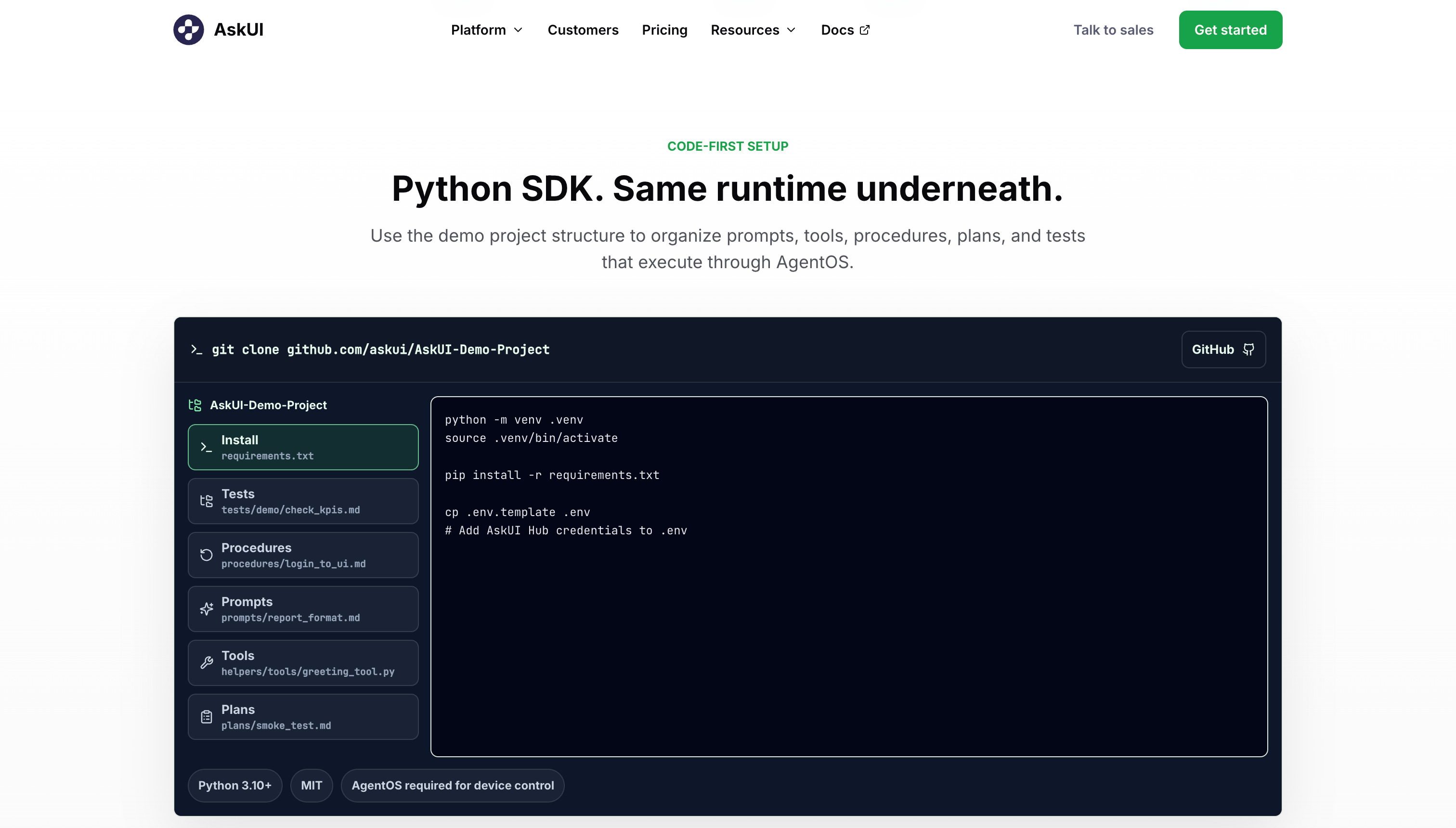Click the AskUI logo icon

tap(188, 29)
